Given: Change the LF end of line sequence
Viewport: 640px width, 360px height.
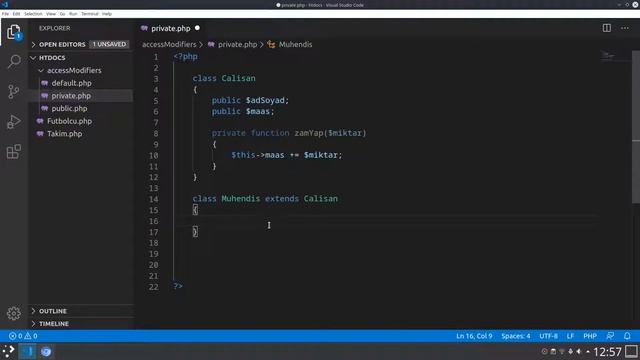Looking at the screenshot, I should (x=570, y=336).
